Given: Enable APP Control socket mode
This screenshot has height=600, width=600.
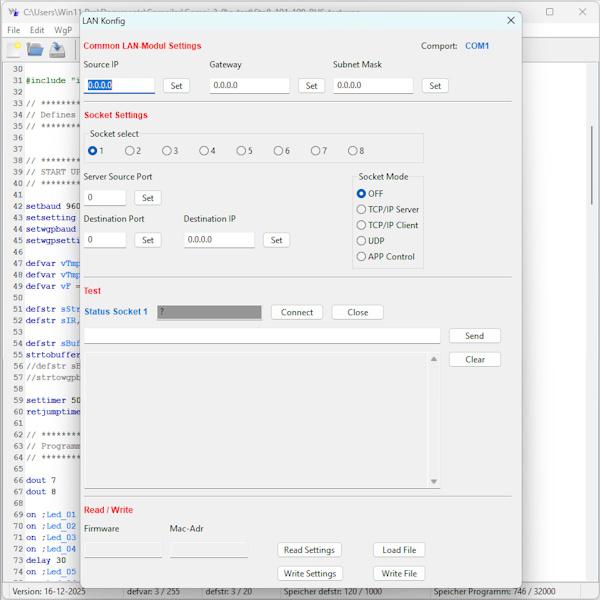Looking at the screenshot, I should (x=362, y=257).
